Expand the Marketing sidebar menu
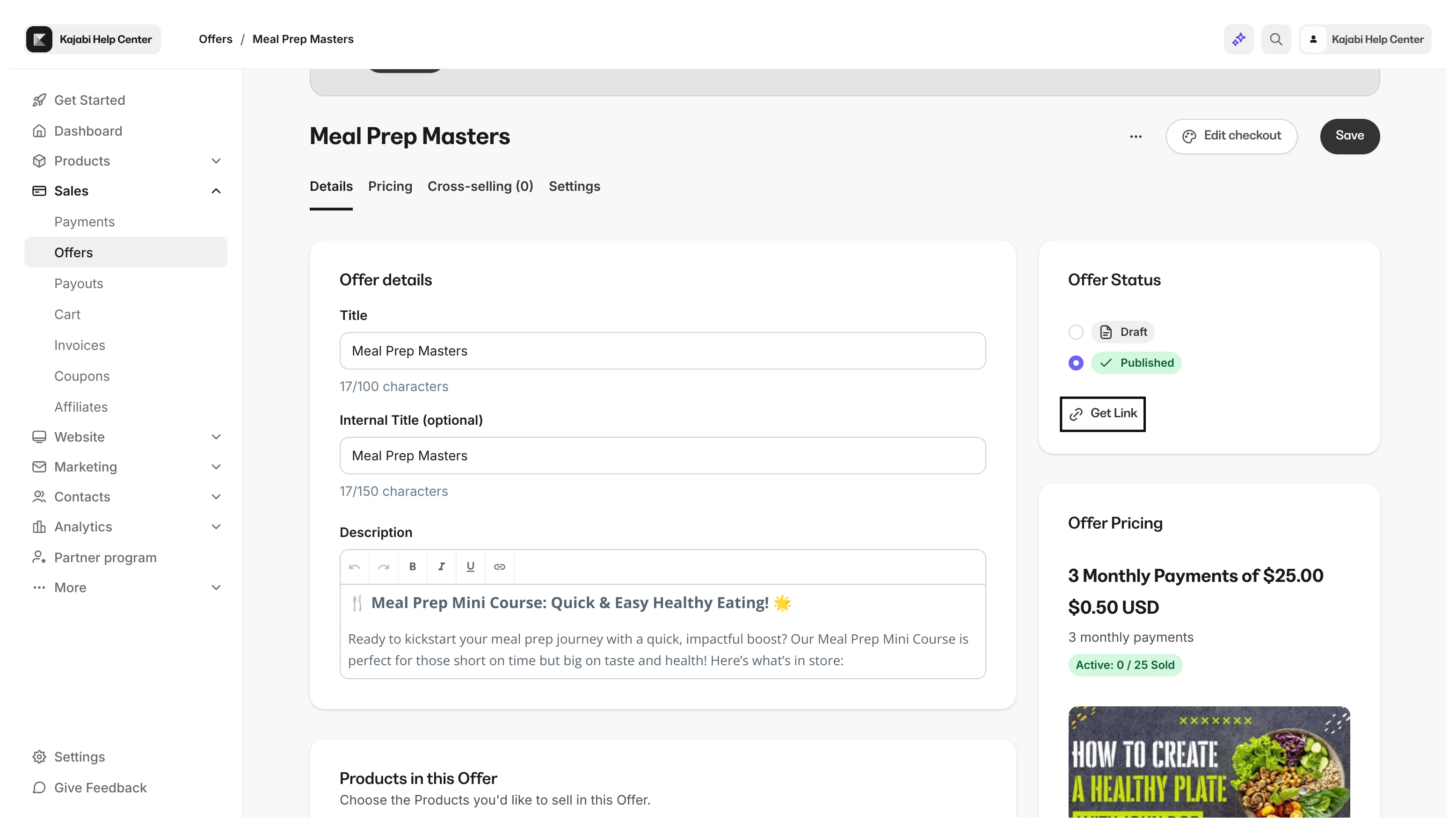This screenshot has width=1456, height=827. pos(216,467)
